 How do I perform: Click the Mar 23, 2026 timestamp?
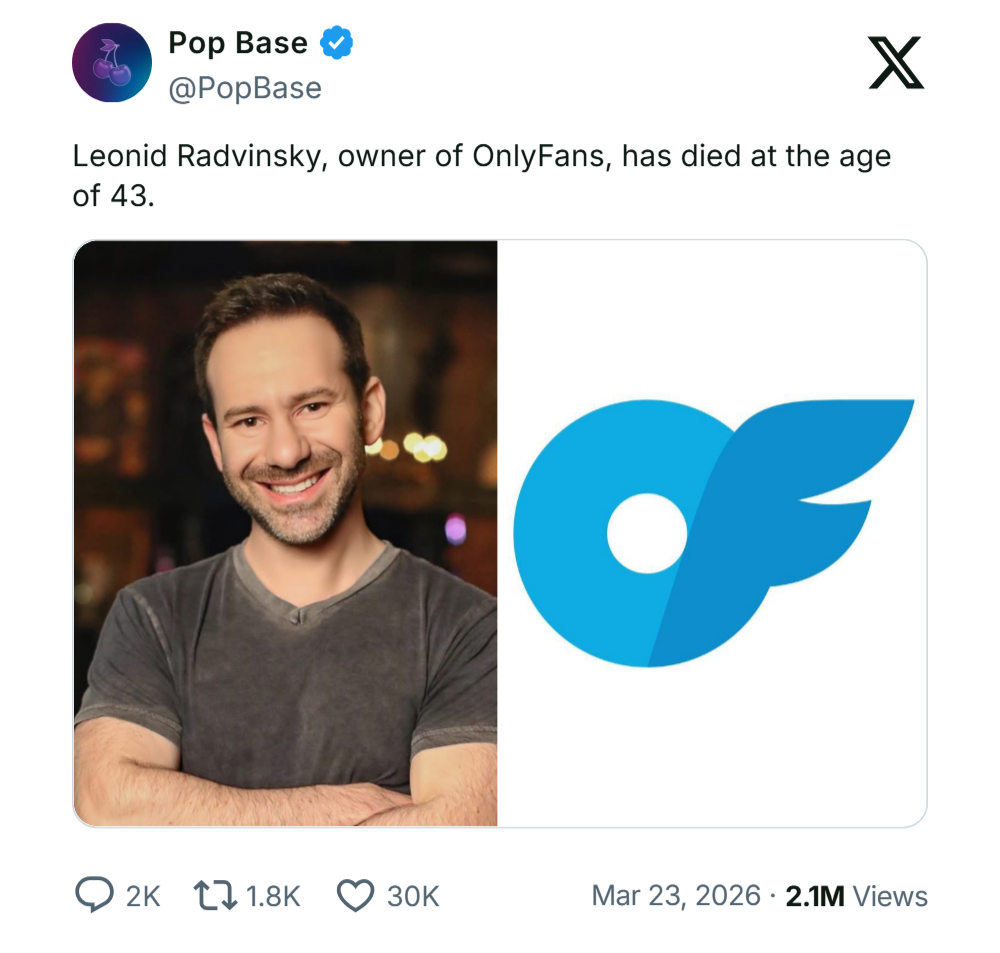(676, 895)
